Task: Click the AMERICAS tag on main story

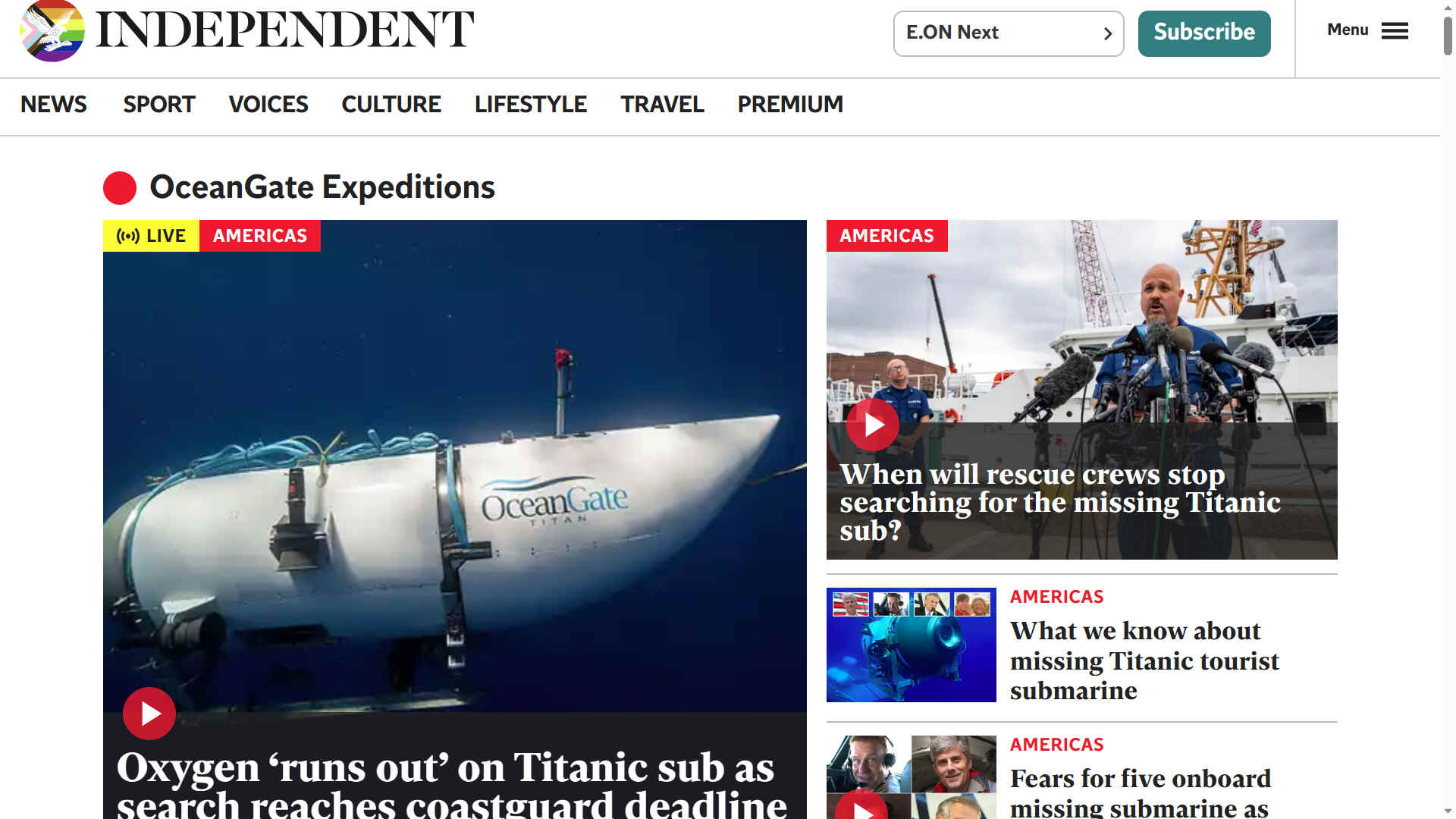Action: tap(260, 236)
